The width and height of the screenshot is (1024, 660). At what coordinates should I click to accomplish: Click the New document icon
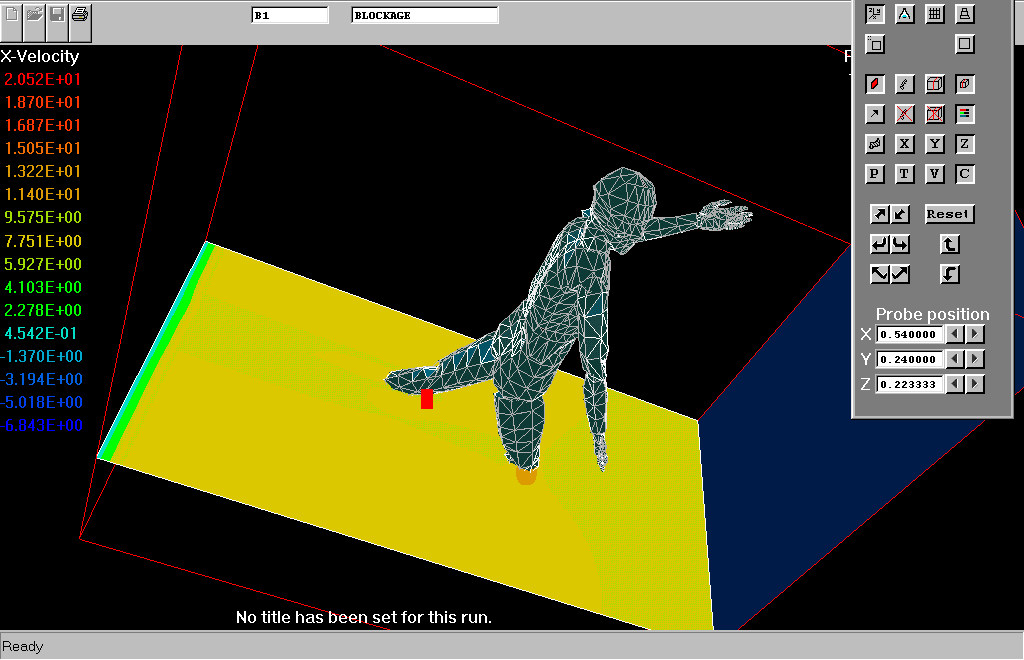[x=12, y=15]
